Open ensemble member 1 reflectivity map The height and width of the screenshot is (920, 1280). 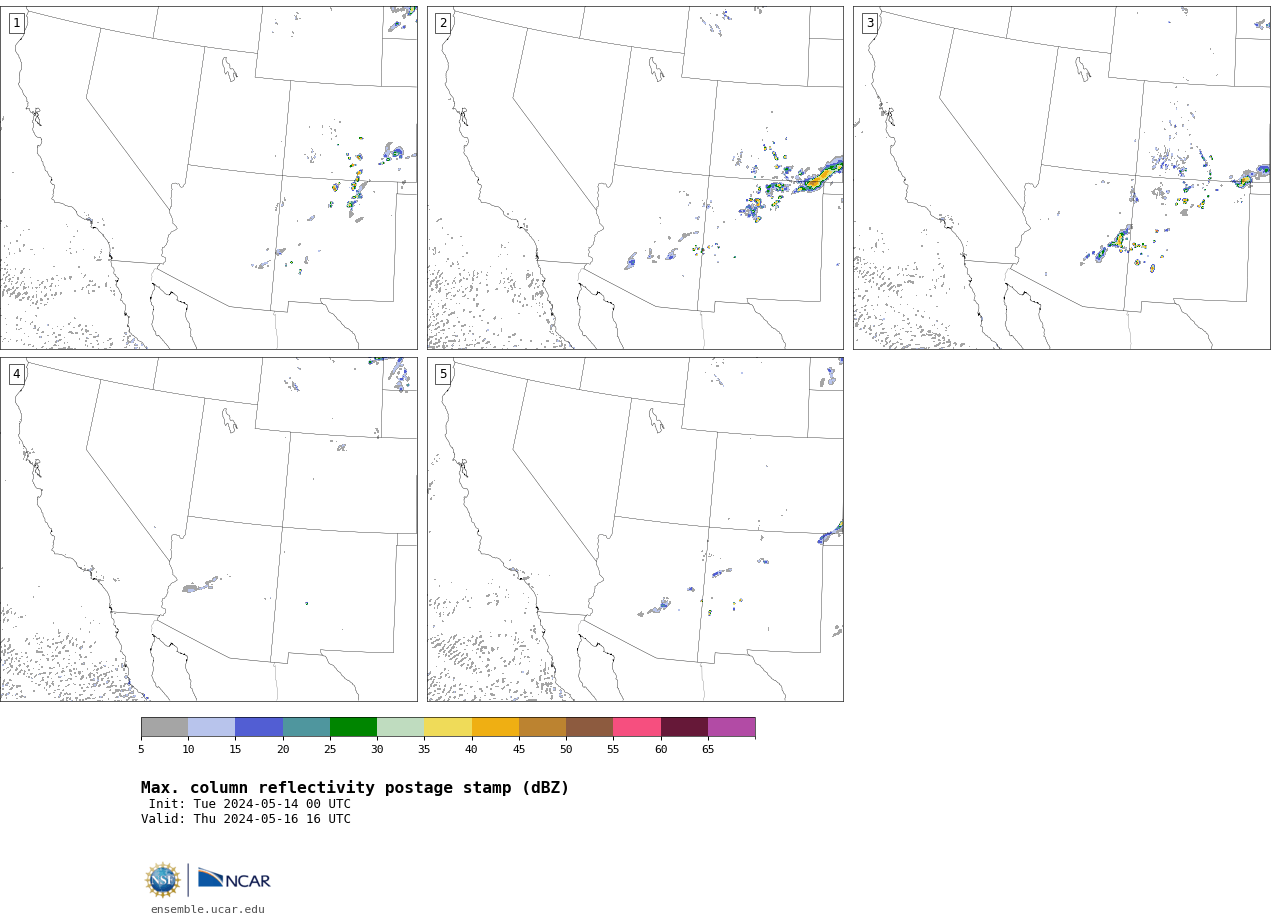click(x=209, y=178)
